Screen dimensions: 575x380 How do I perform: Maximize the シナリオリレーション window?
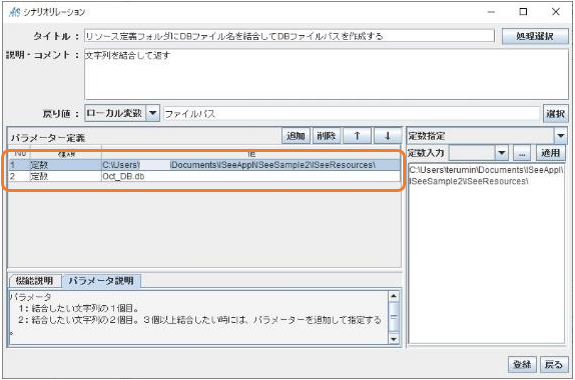click(523, 12)
